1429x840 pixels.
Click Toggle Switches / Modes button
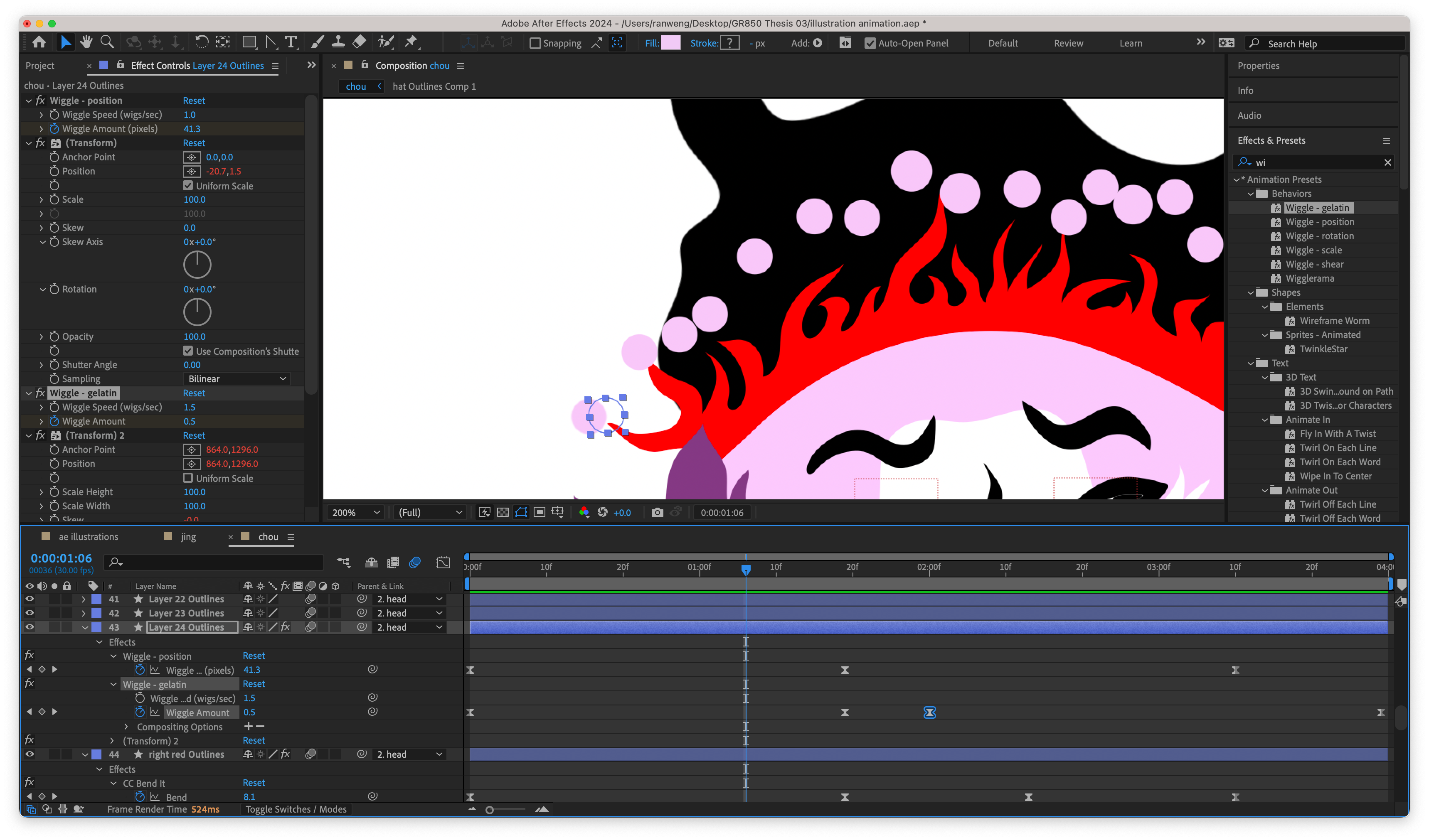point(296,809)
